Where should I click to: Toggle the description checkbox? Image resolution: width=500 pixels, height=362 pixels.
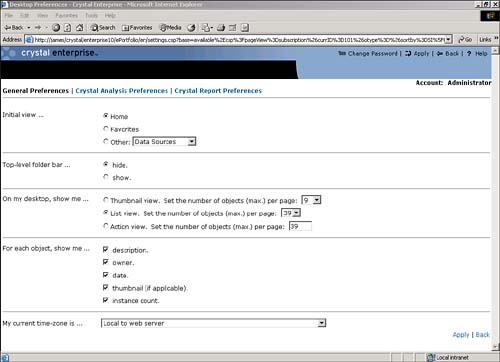[106, 249]
